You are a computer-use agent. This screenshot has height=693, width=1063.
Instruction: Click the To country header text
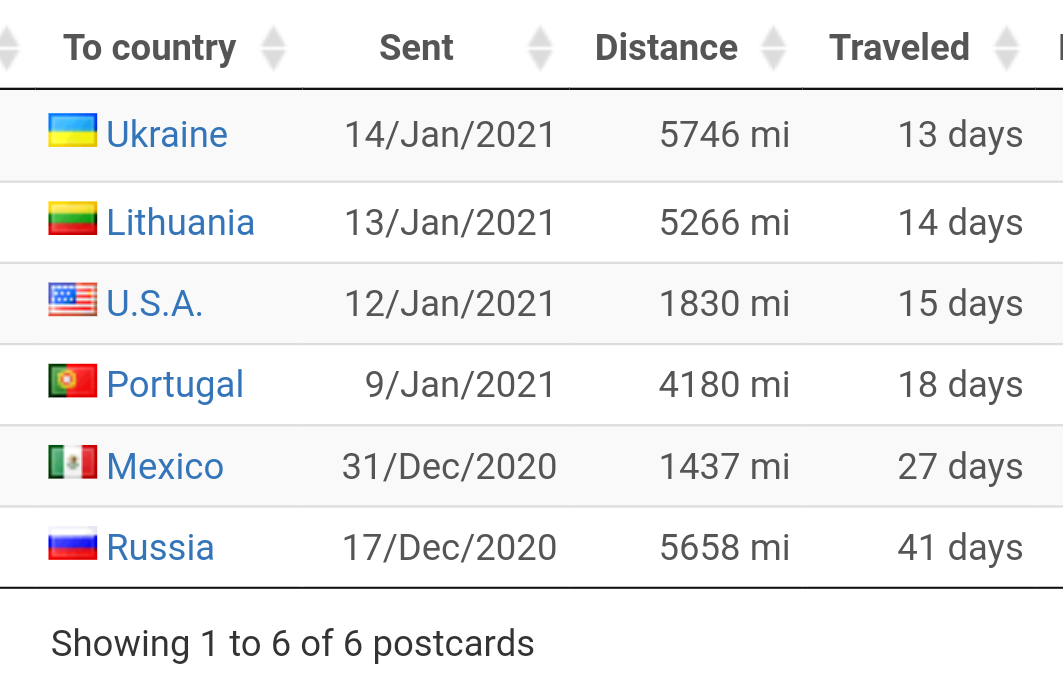pyautogui.click(x=150, y=49)
